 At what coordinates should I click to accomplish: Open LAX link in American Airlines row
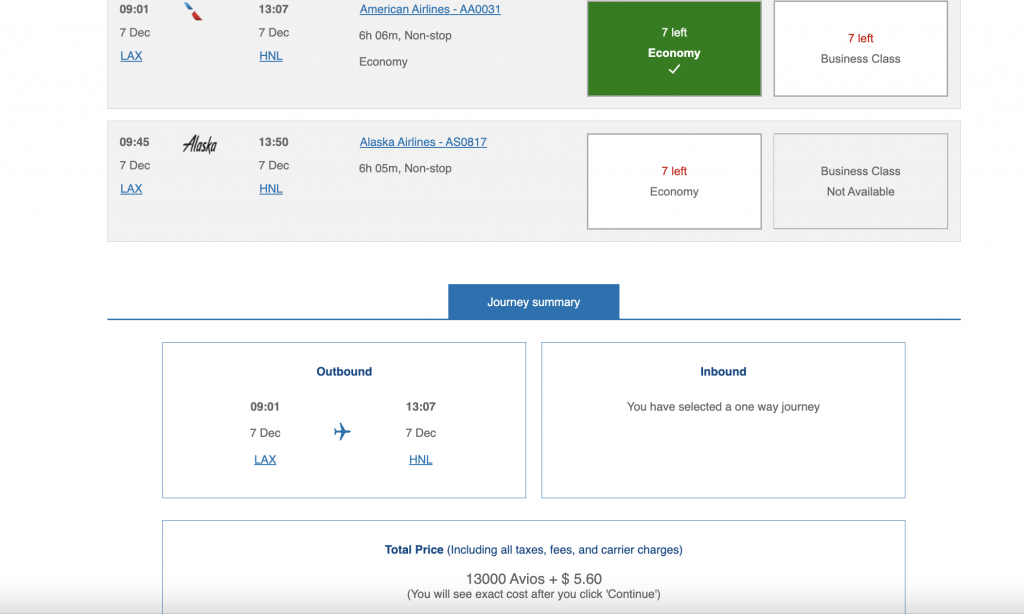(x=131, y=56)
